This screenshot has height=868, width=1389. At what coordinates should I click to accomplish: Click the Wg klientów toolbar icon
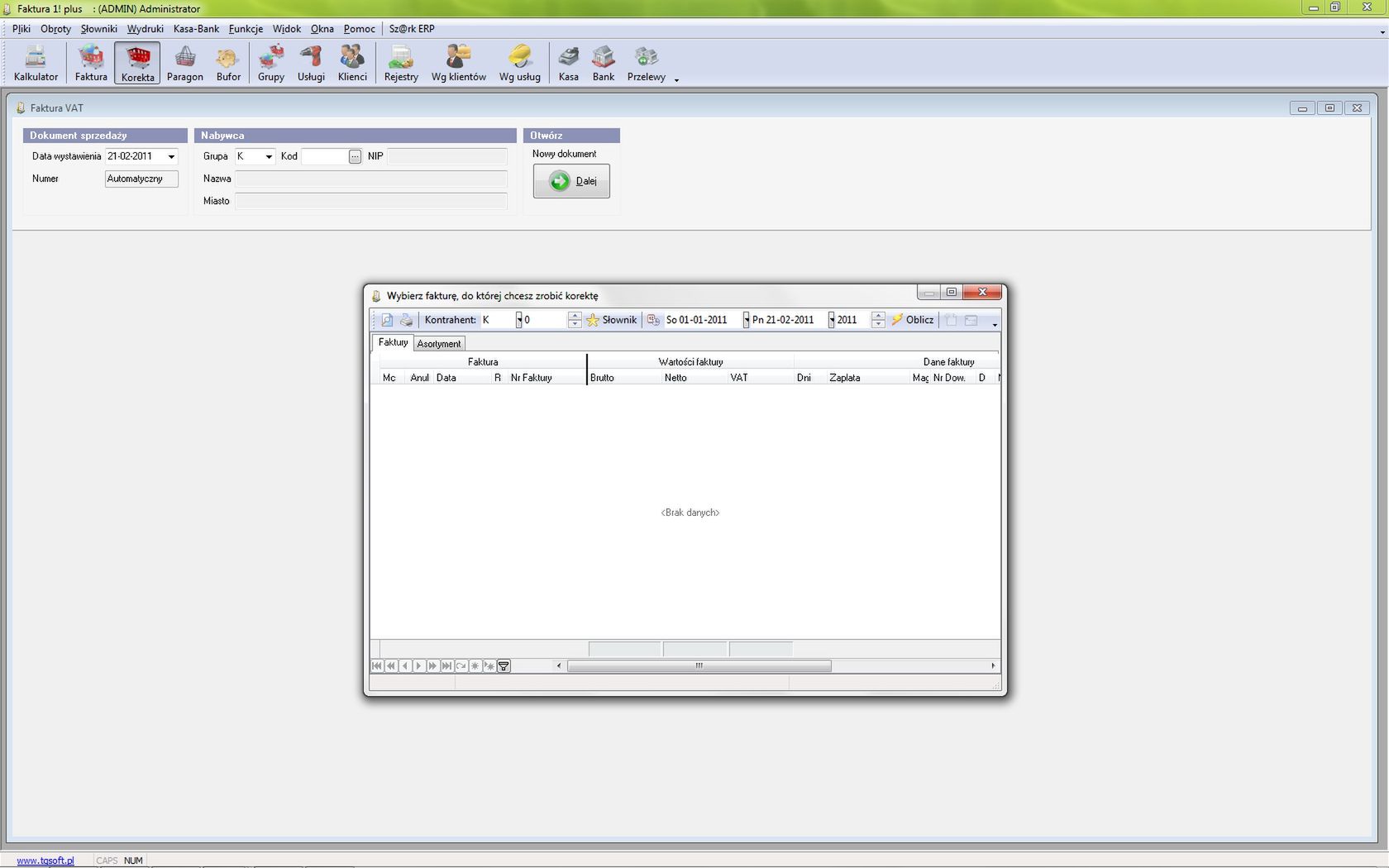pyautogui.click(x=458, y=64)
